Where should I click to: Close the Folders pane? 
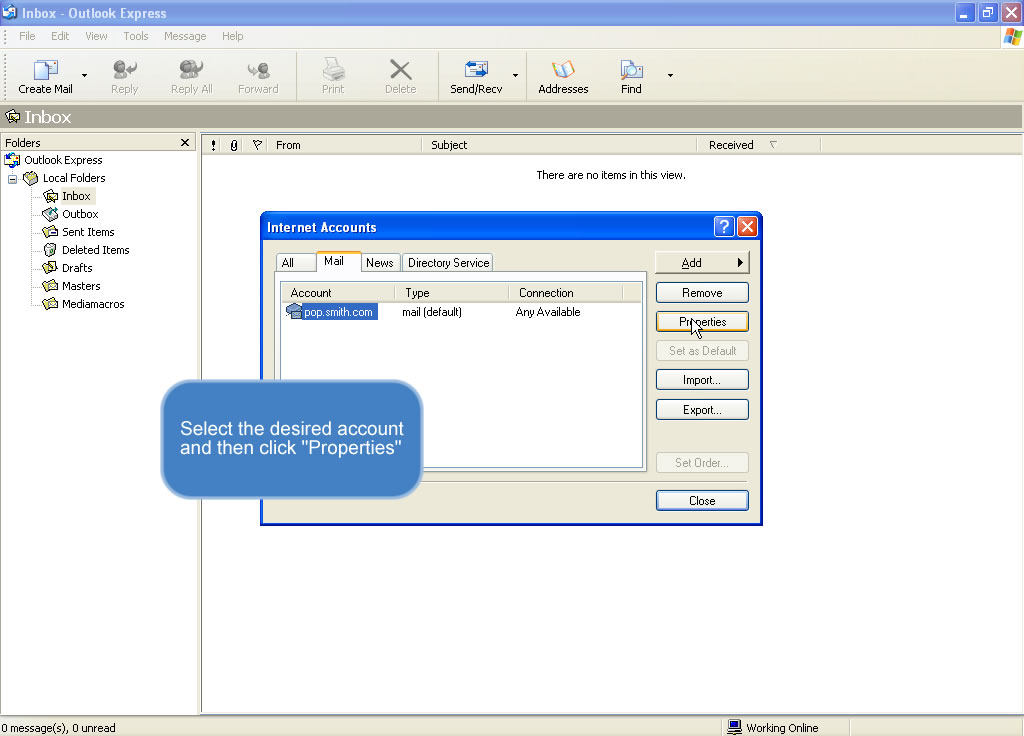tap(185, 143)
